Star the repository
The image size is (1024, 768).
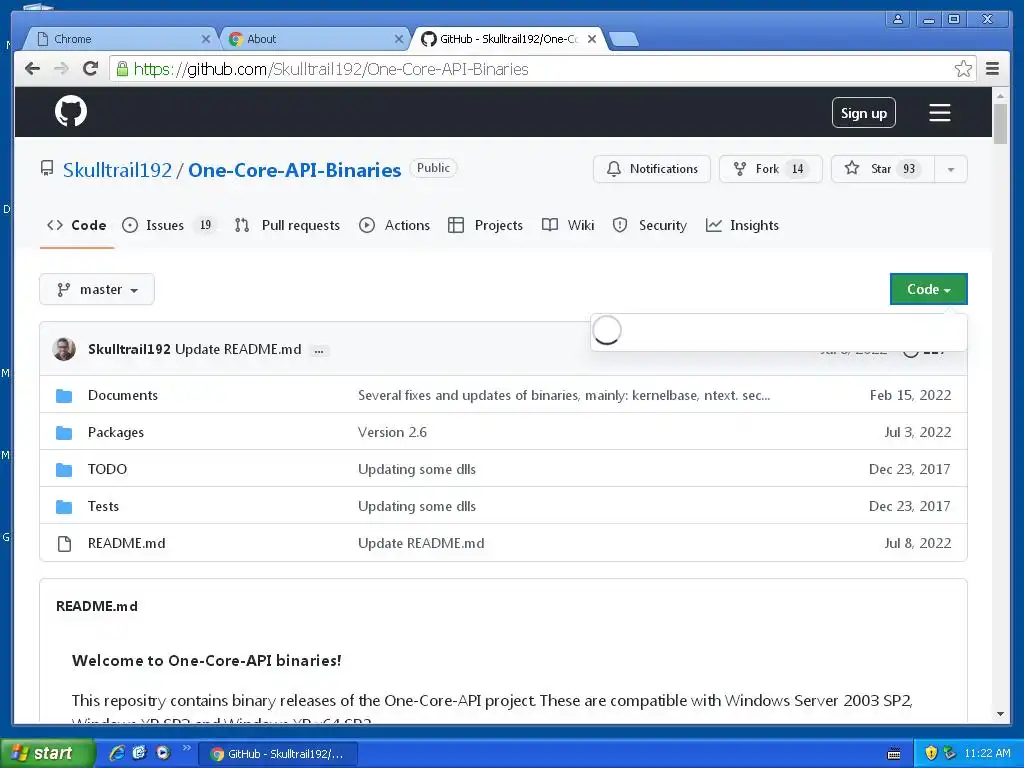pyautogui.click(x=883, y=169)
